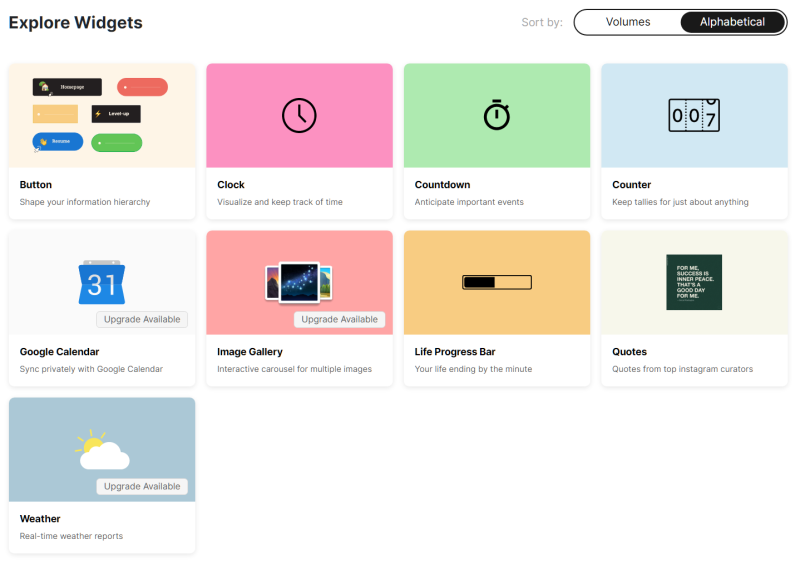Click Upgrade Available badge on Google Calendar

[142, 320]
